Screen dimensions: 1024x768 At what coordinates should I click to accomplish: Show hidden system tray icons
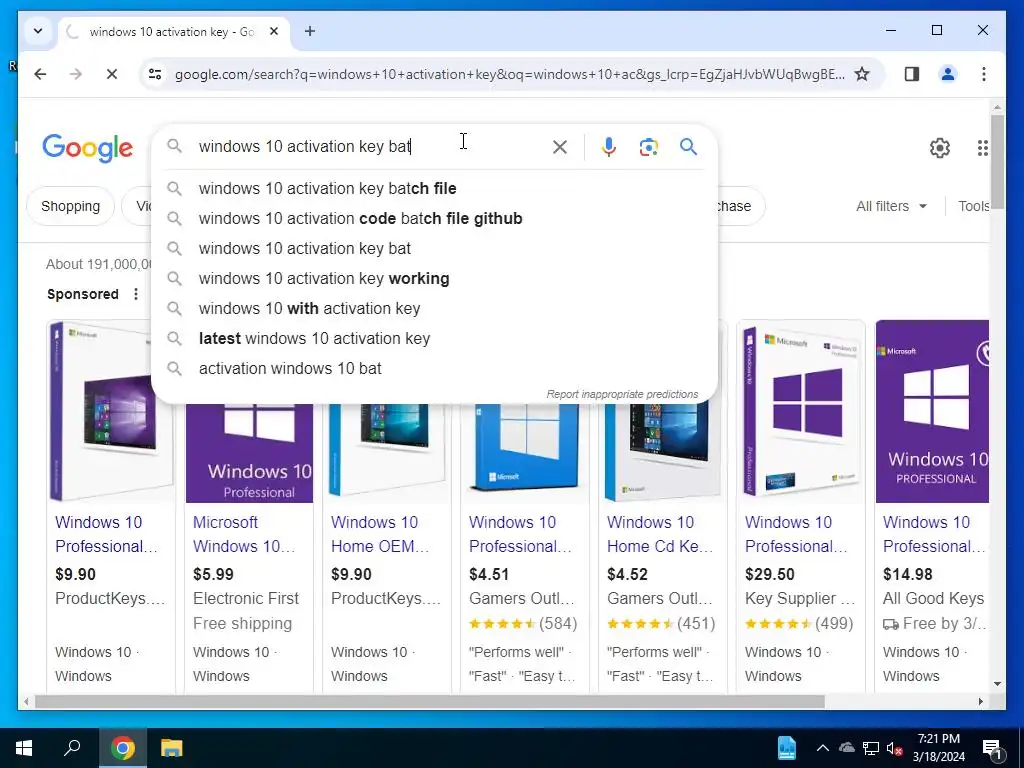(x=823, y=748)
